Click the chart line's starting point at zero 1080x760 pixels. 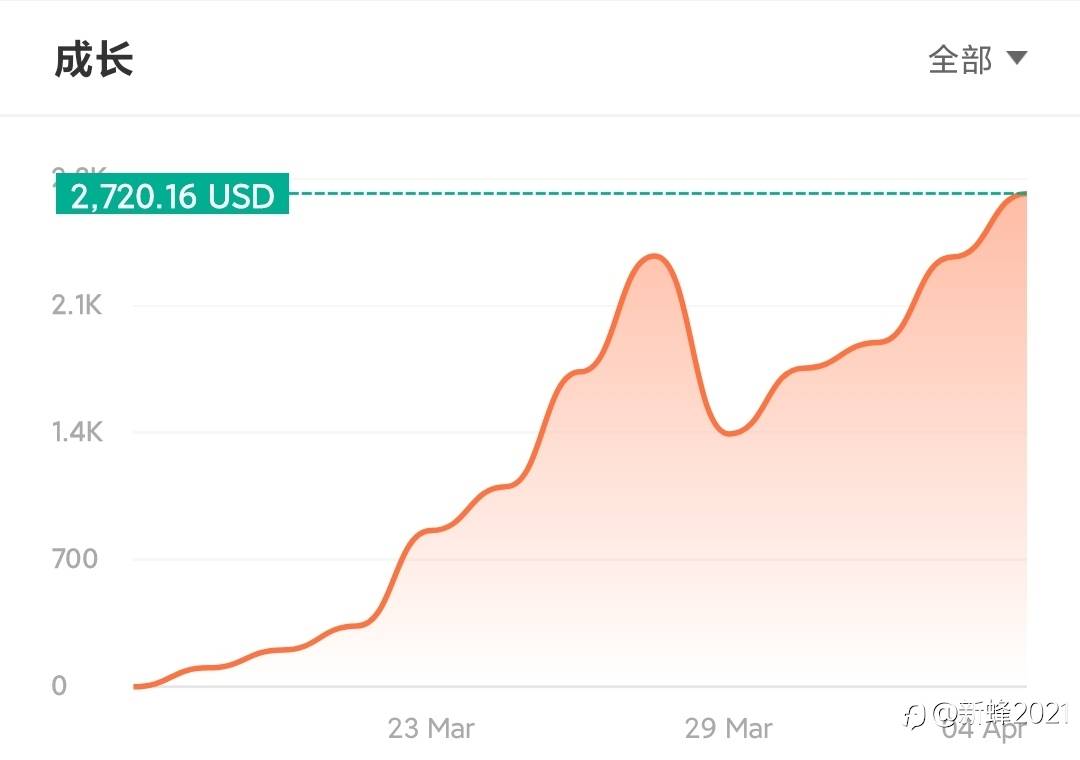(x=137, y=686)
